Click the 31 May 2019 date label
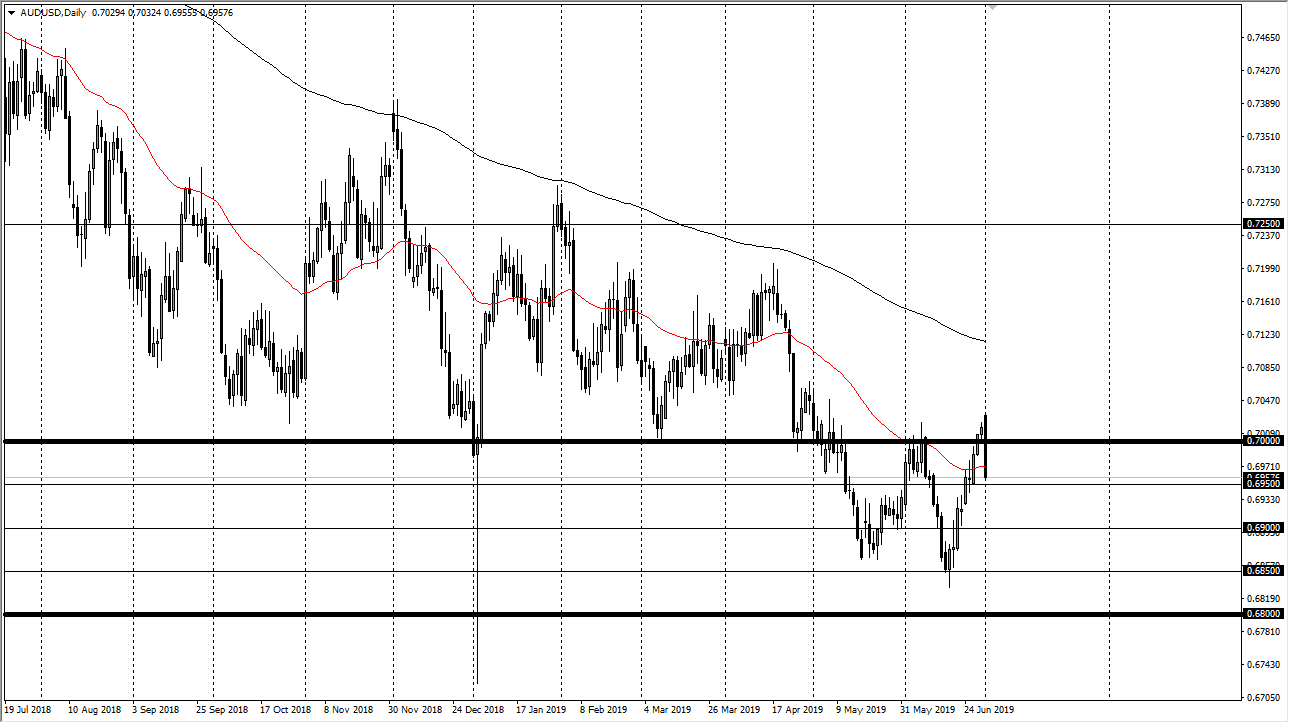Viewport: 1289px width, 723px height. pos(927,710)
